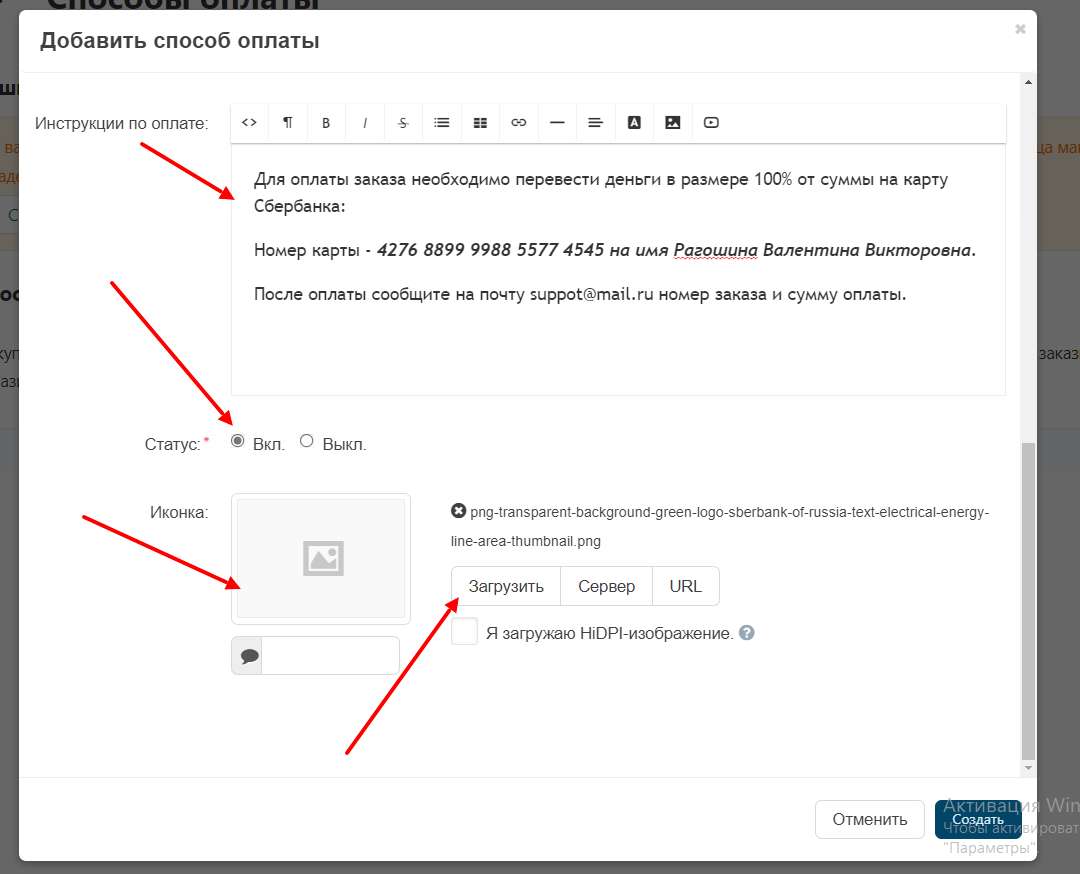Click the uploaded png file name text

pos(720,526)
